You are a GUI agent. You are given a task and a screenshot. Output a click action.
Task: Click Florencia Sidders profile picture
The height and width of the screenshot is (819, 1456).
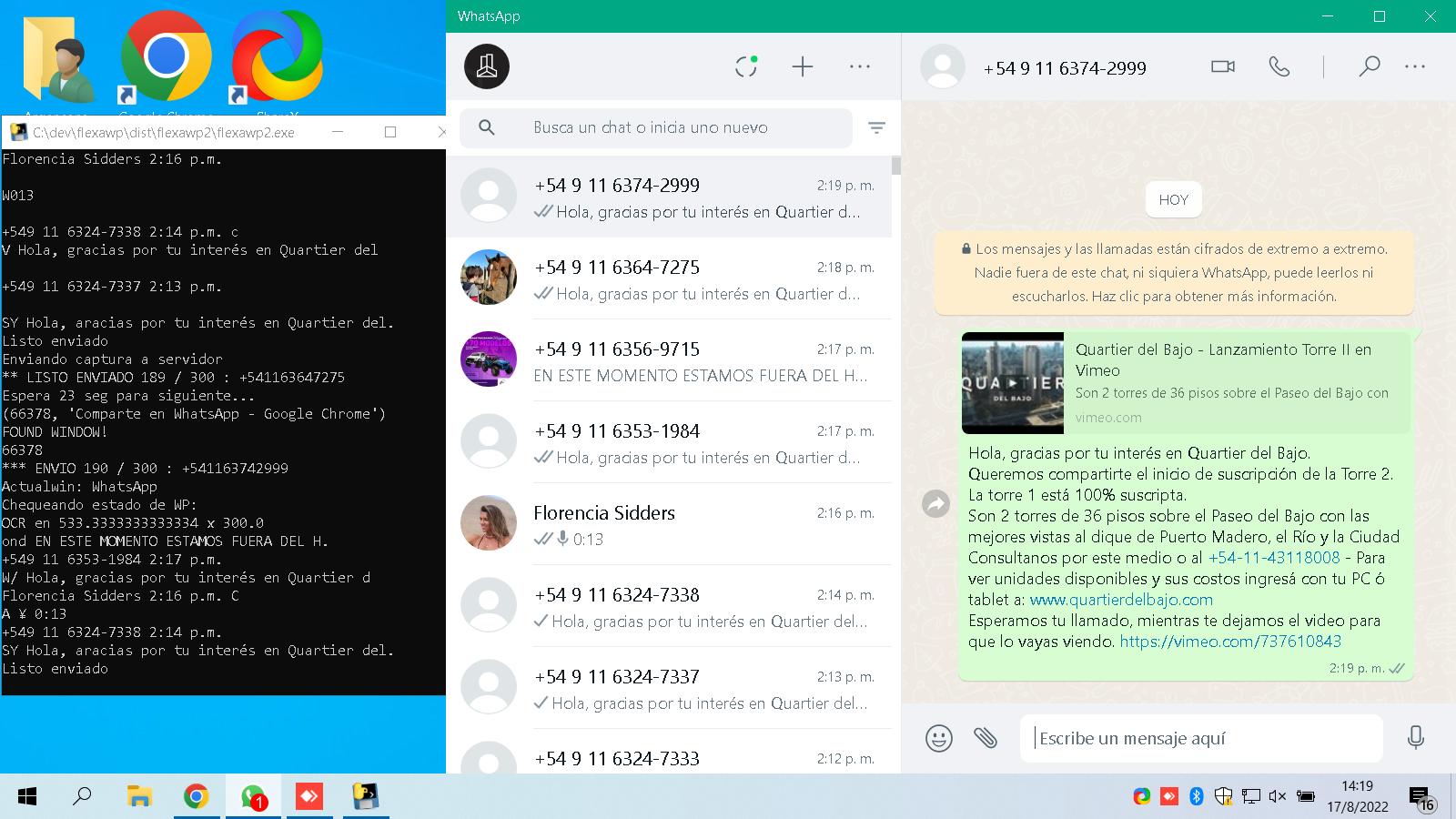(489, 523)
